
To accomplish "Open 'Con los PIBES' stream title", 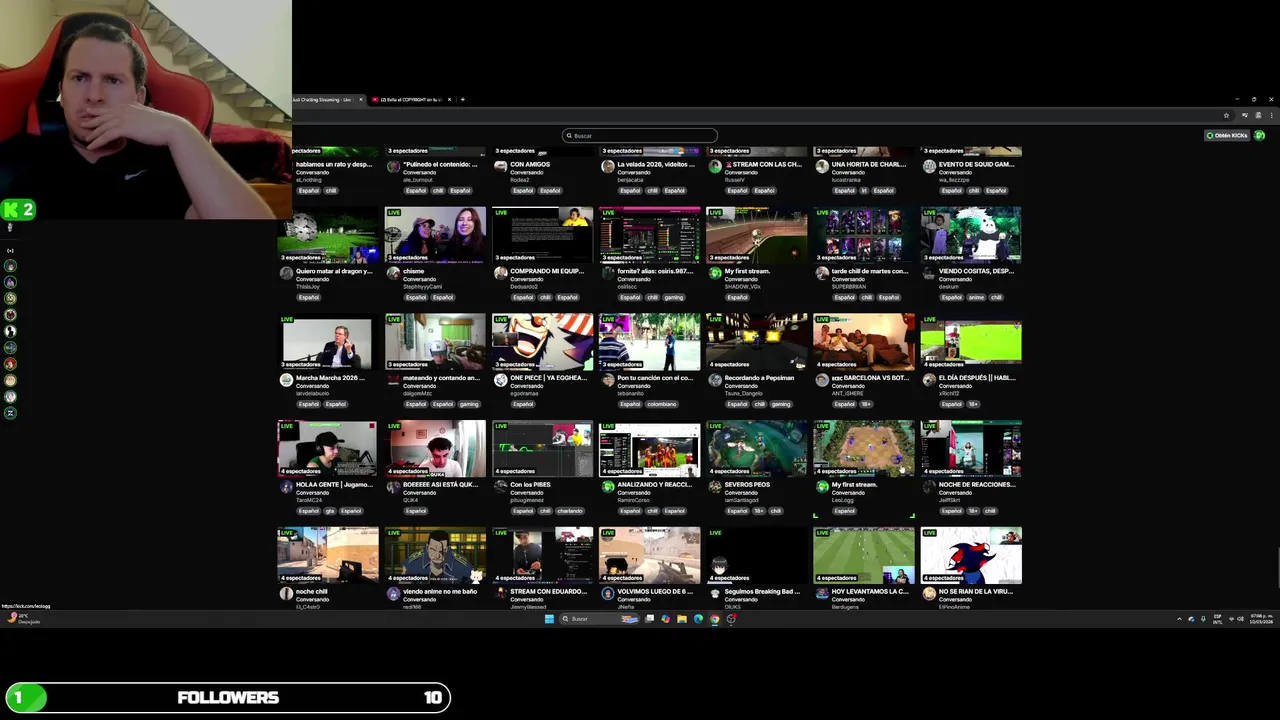I will point(530,485).
